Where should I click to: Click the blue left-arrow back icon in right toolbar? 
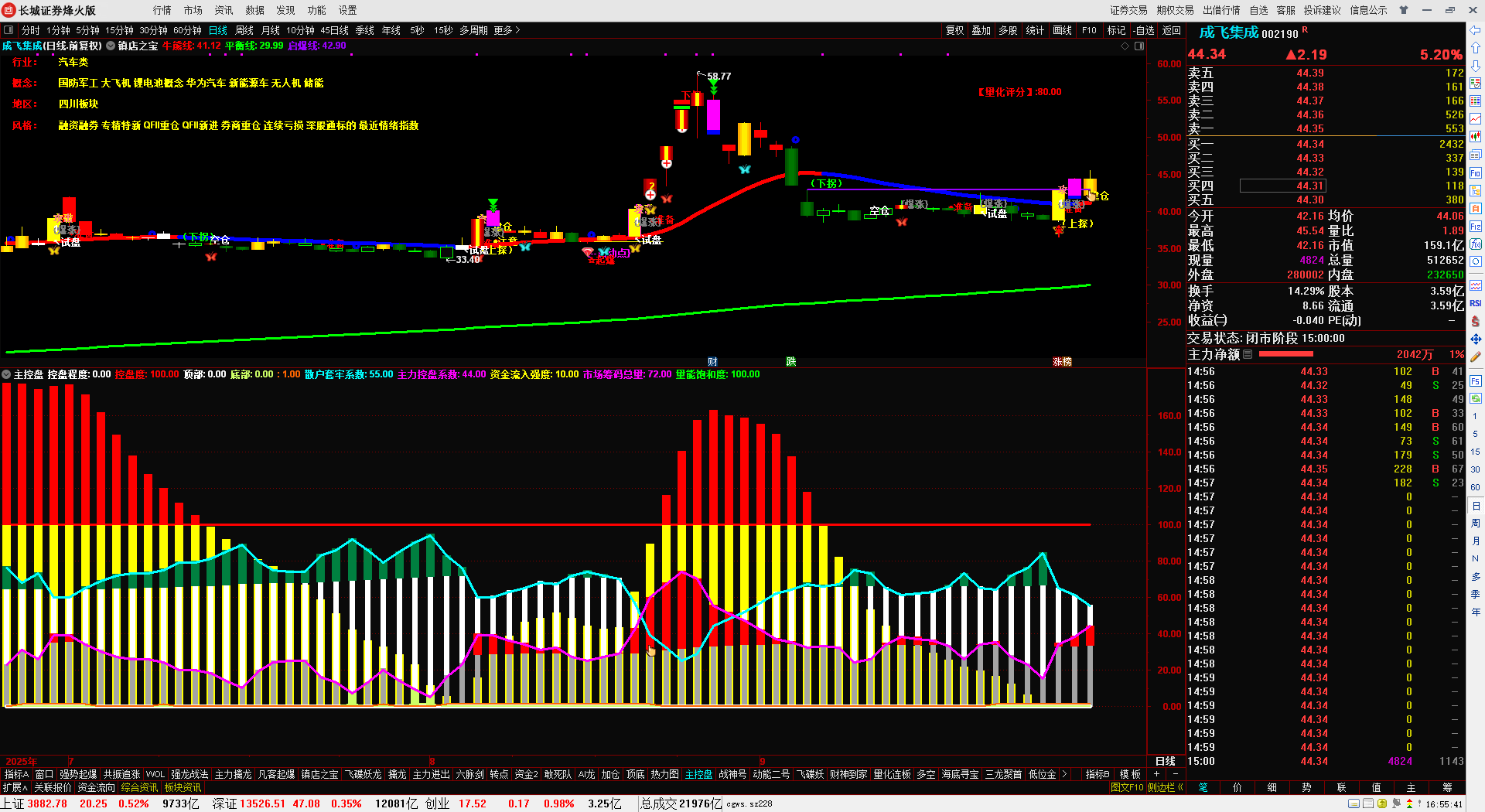tap(1476, 31)
